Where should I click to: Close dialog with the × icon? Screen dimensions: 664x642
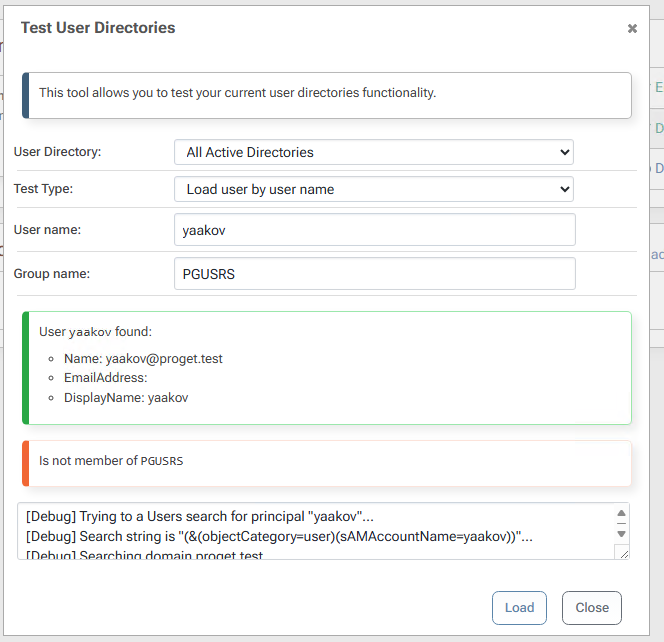tap(632, 29)
